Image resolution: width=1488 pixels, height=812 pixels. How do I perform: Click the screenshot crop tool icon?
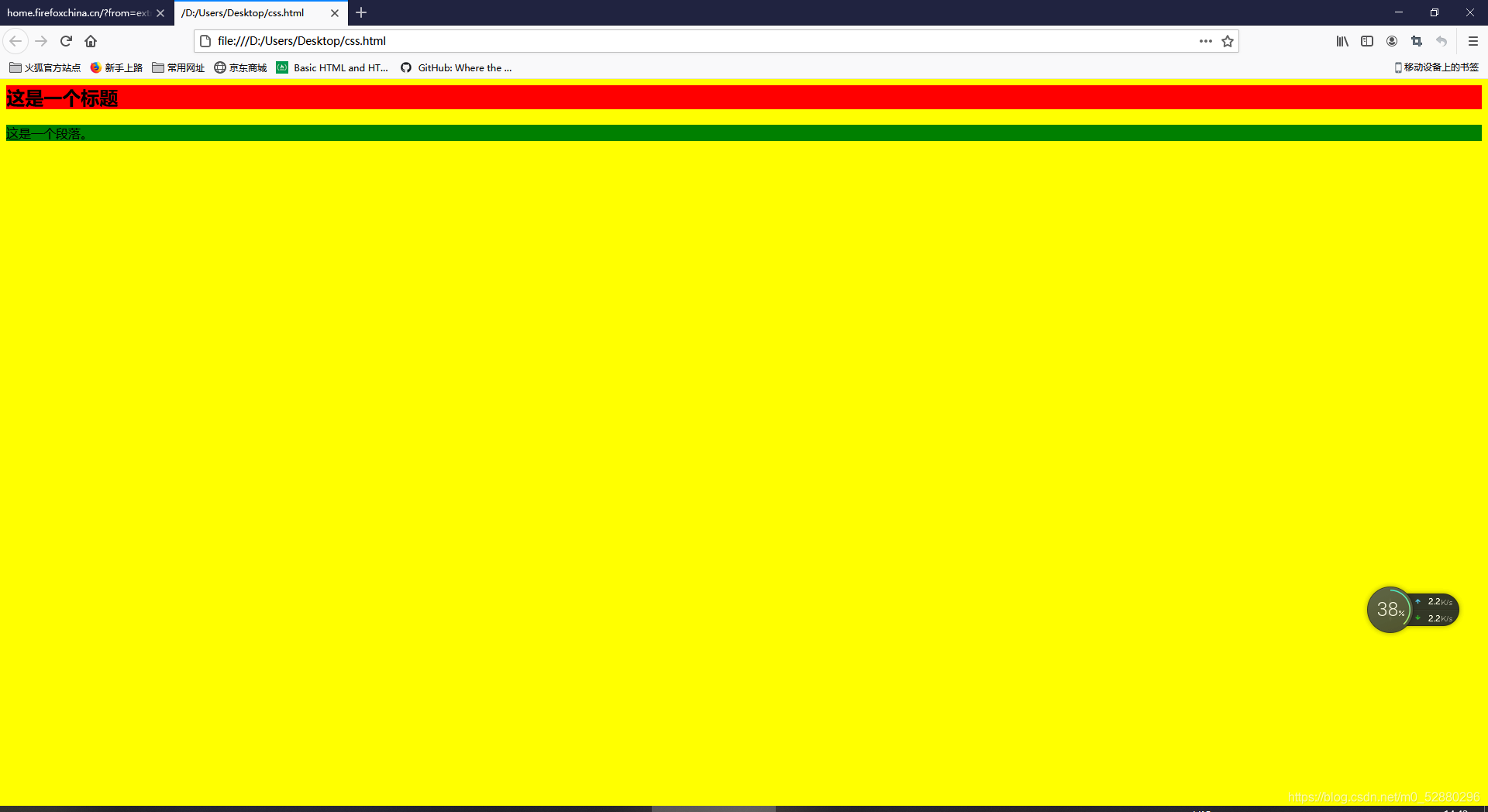point(1417,41)
